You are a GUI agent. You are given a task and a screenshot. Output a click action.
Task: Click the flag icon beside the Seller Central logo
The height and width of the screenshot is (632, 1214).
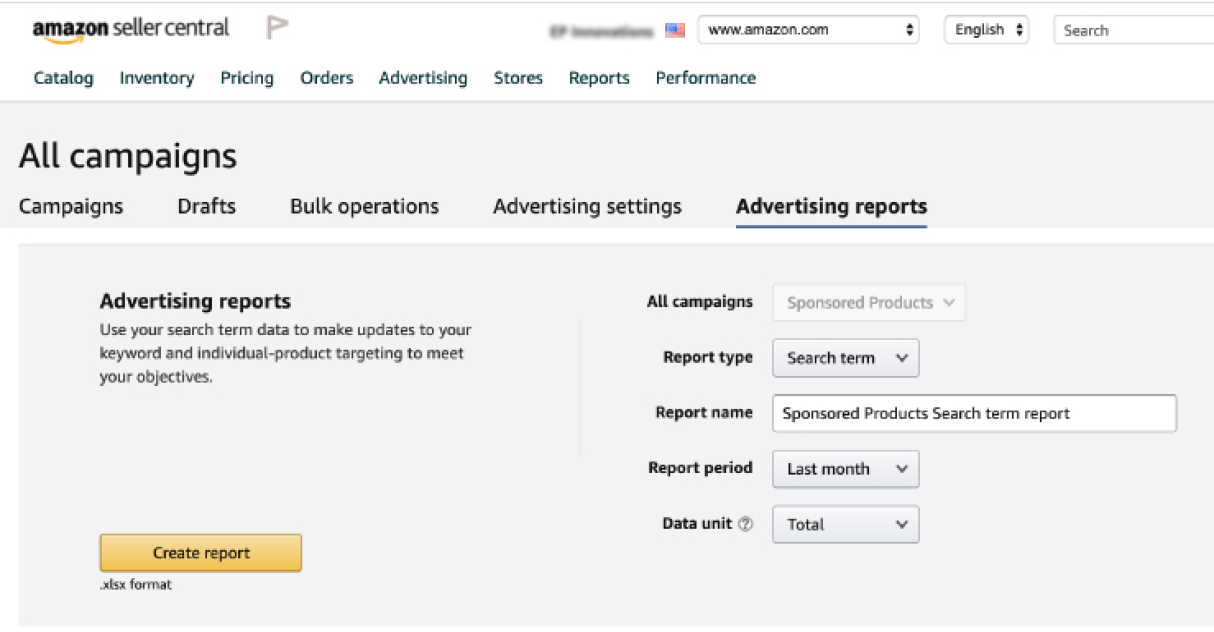click(277, 28)
